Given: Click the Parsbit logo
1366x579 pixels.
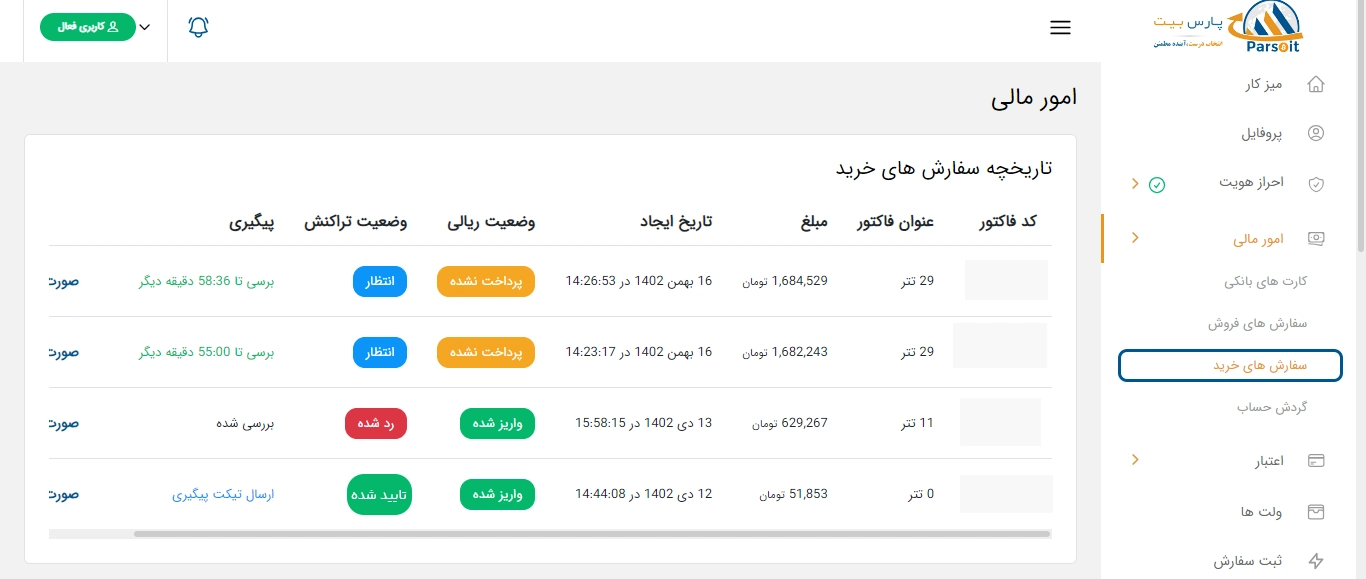Looking at the screenshot, I should 1228,29.
